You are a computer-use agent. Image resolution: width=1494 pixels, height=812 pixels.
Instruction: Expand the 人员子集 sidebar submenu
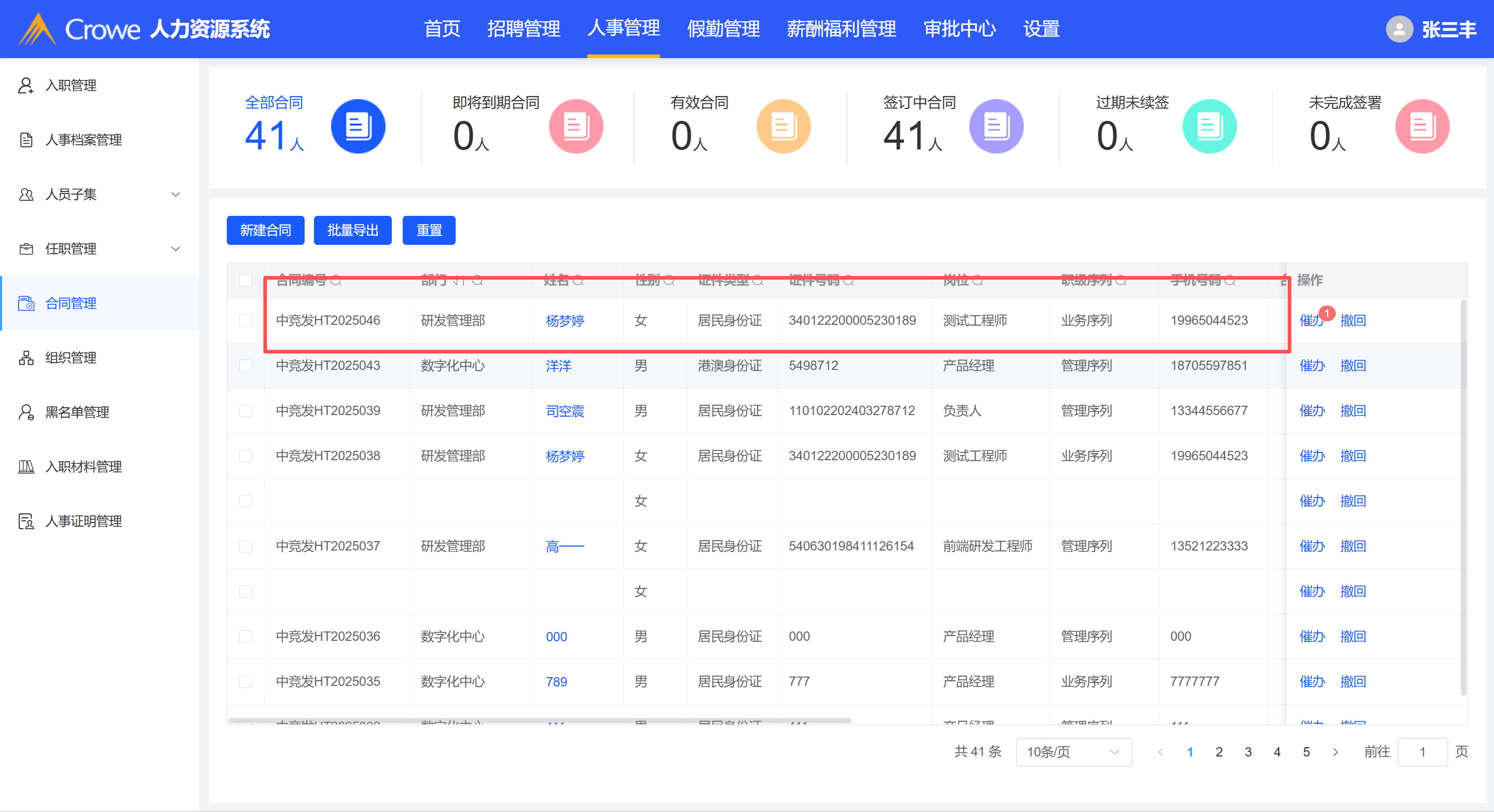(175, 194)
